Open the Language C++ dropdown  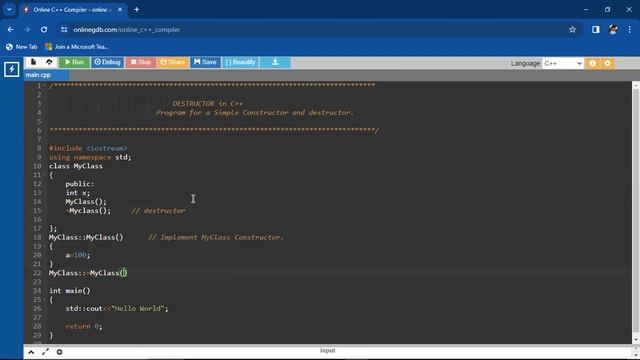(563, 63)
